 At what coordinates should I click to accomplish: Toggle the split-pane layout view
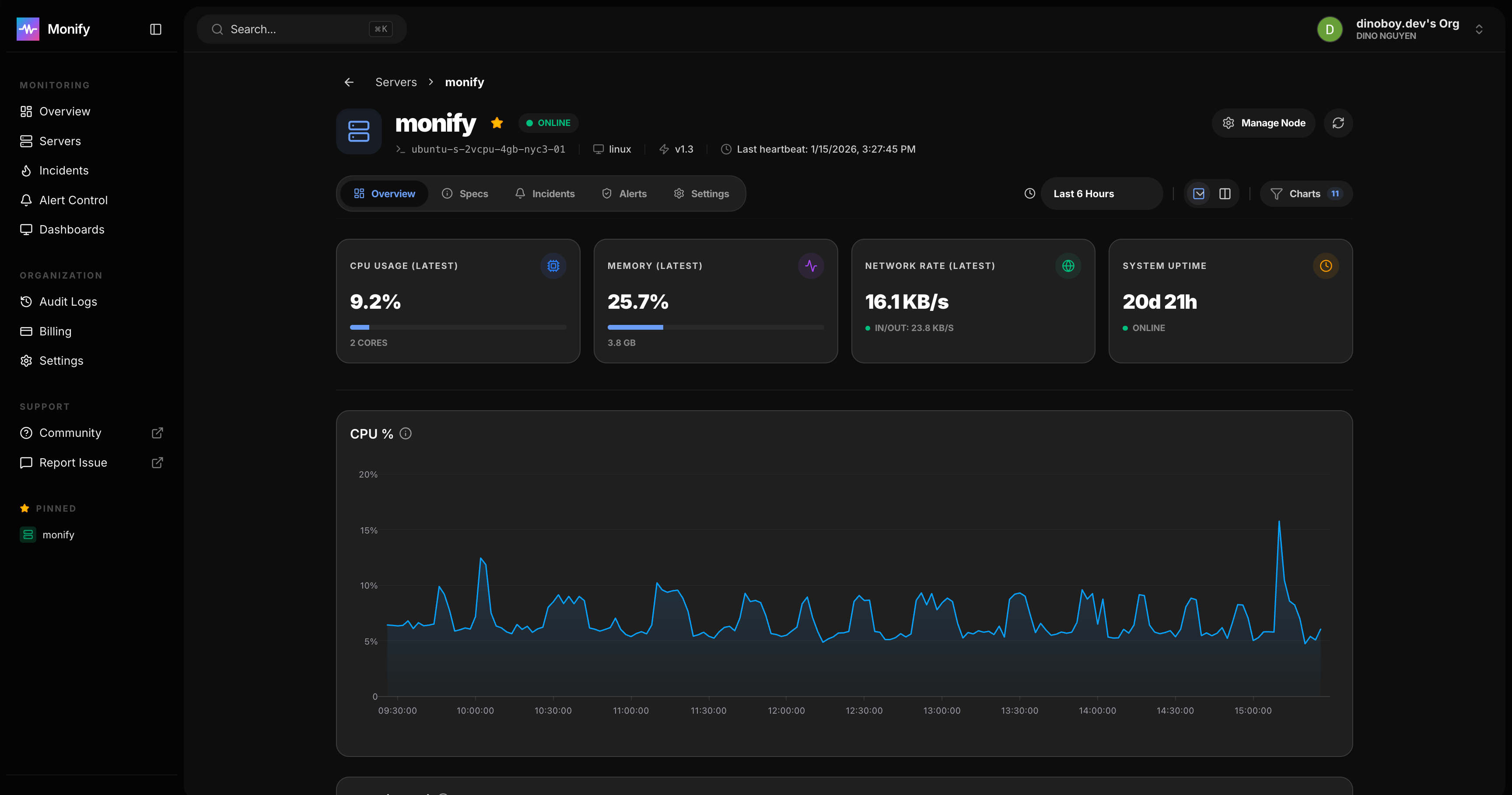pyautogui.click(x=1225, y=193)
